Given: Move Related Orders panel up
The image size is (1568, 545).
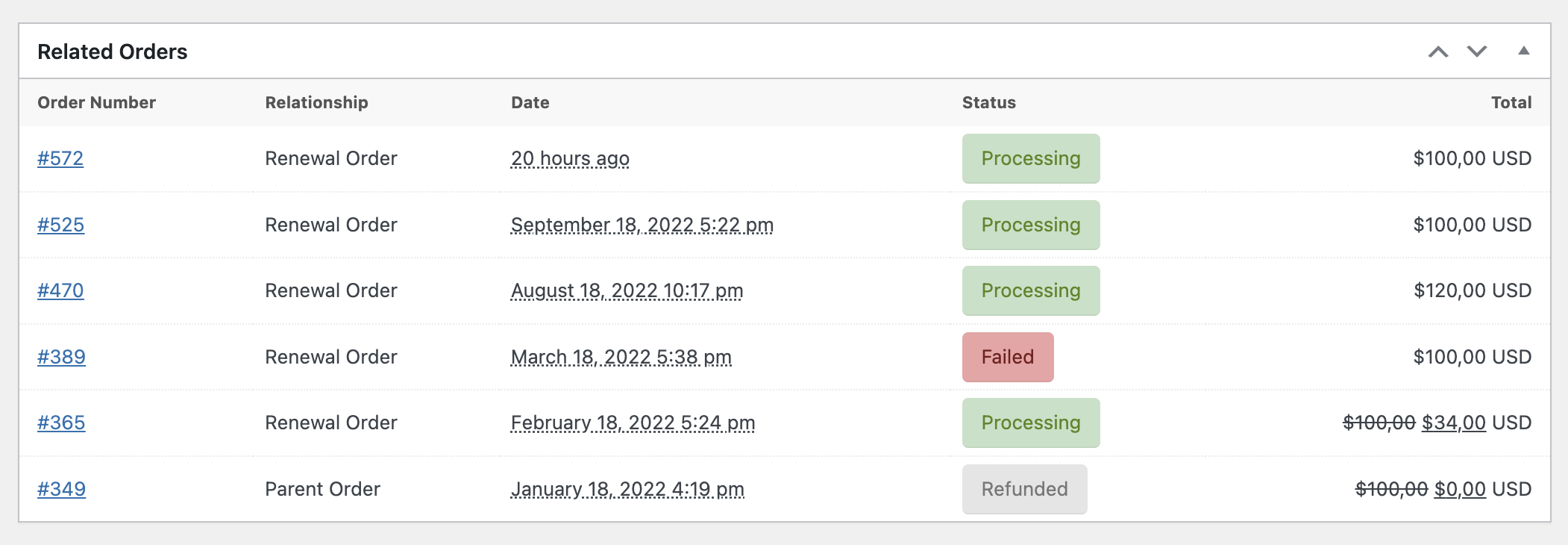Looking at the screenshot, I should (x=1438, y=52).
